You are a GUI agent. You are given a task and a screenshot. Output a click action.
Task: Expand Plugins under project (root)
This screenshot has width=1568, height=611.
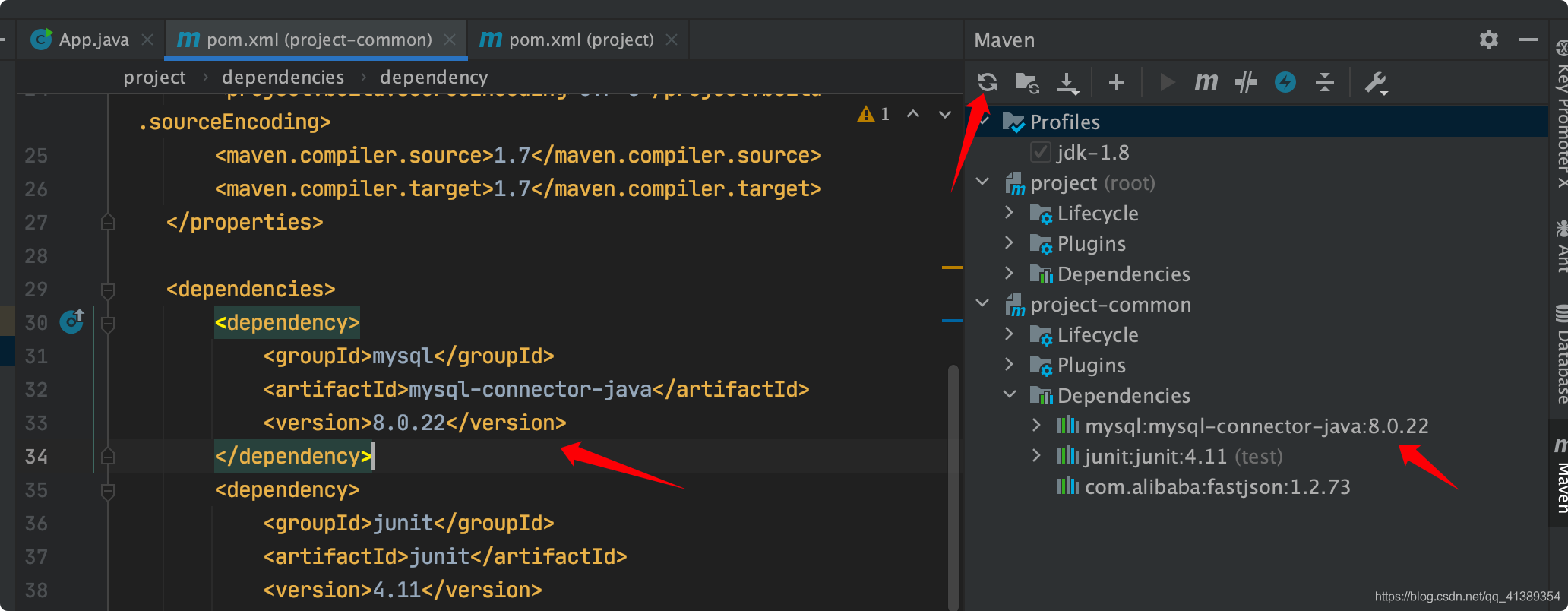[1010, 243]
